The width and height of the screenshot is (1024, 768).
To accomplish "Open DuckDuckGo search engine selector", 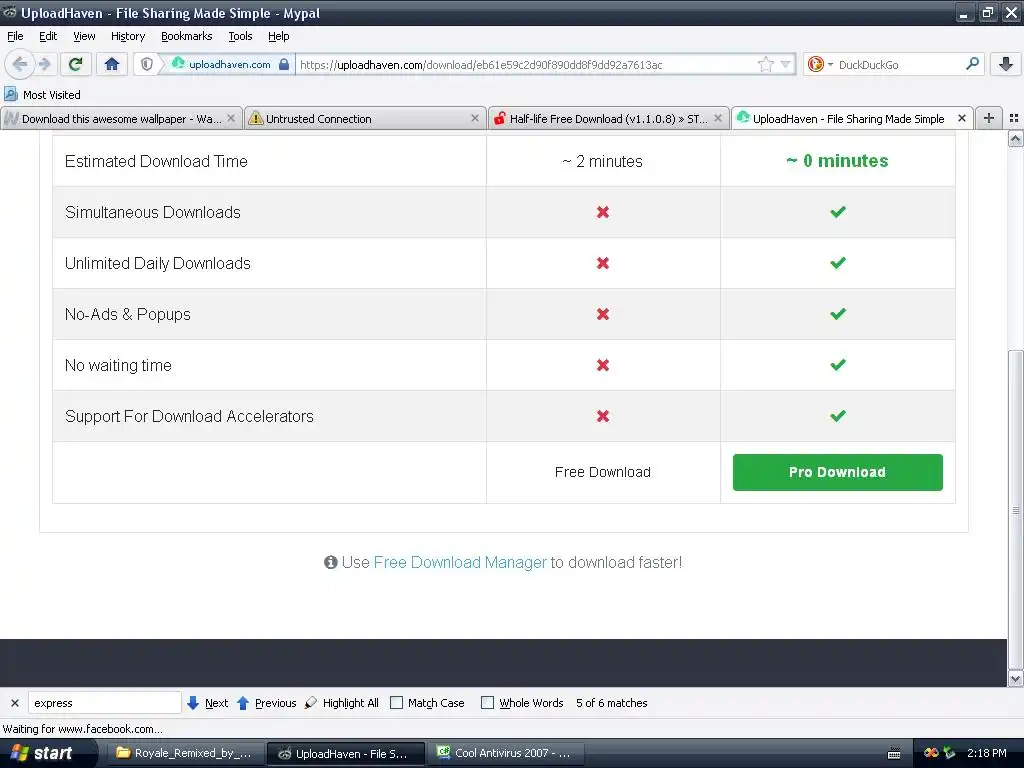I will coord(820,64).
